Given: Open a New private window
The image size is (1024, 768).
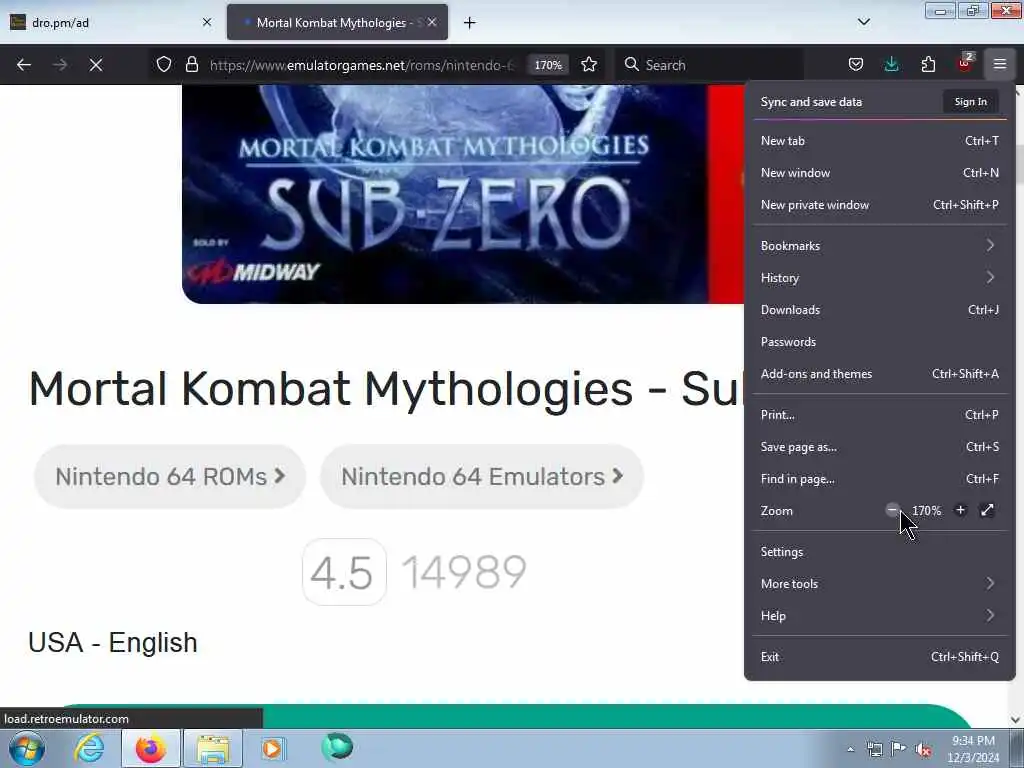Looking at the screenshot, I should (x=880, y=204).
